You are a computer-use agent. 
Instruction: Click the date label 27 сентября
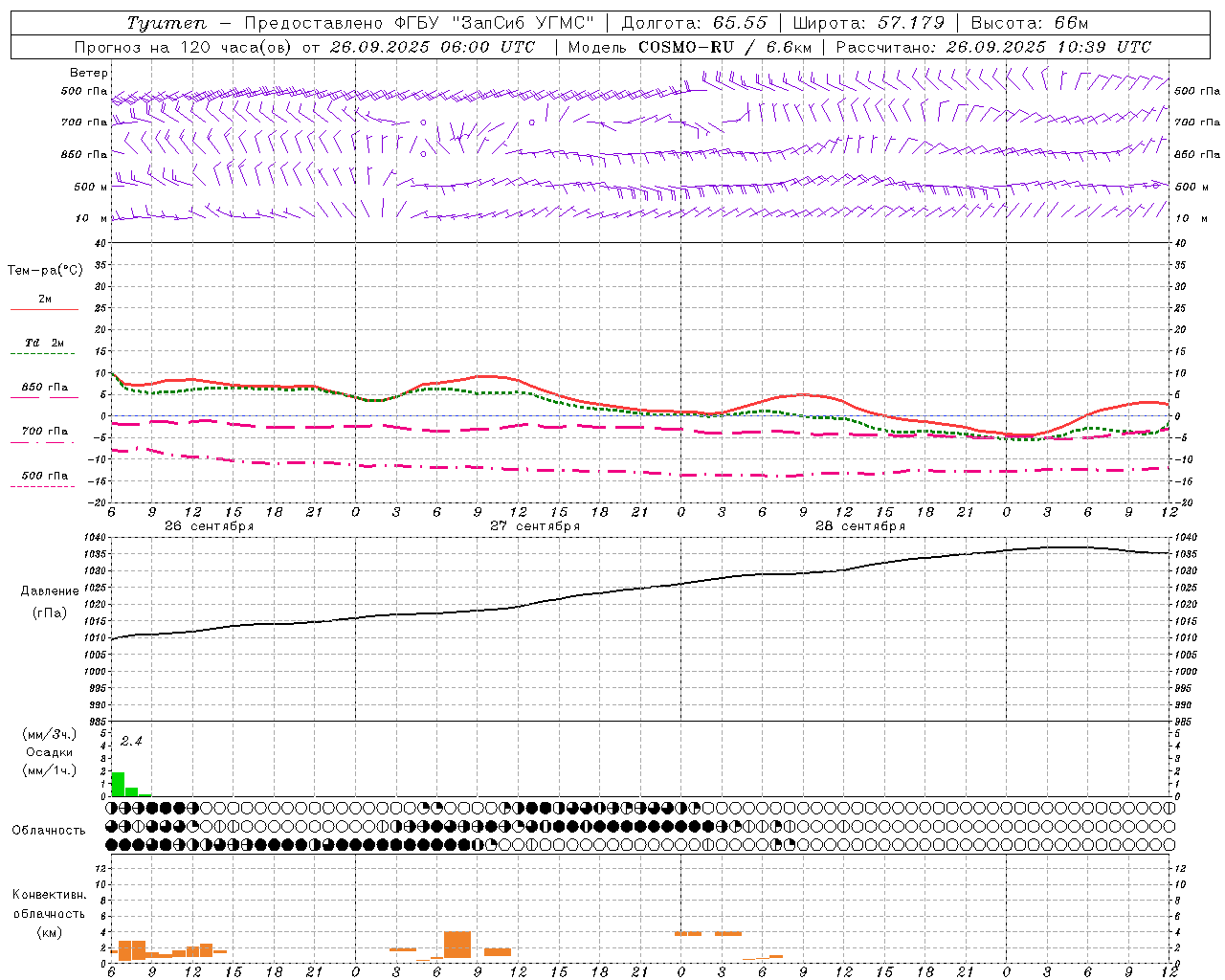point(535,526)
